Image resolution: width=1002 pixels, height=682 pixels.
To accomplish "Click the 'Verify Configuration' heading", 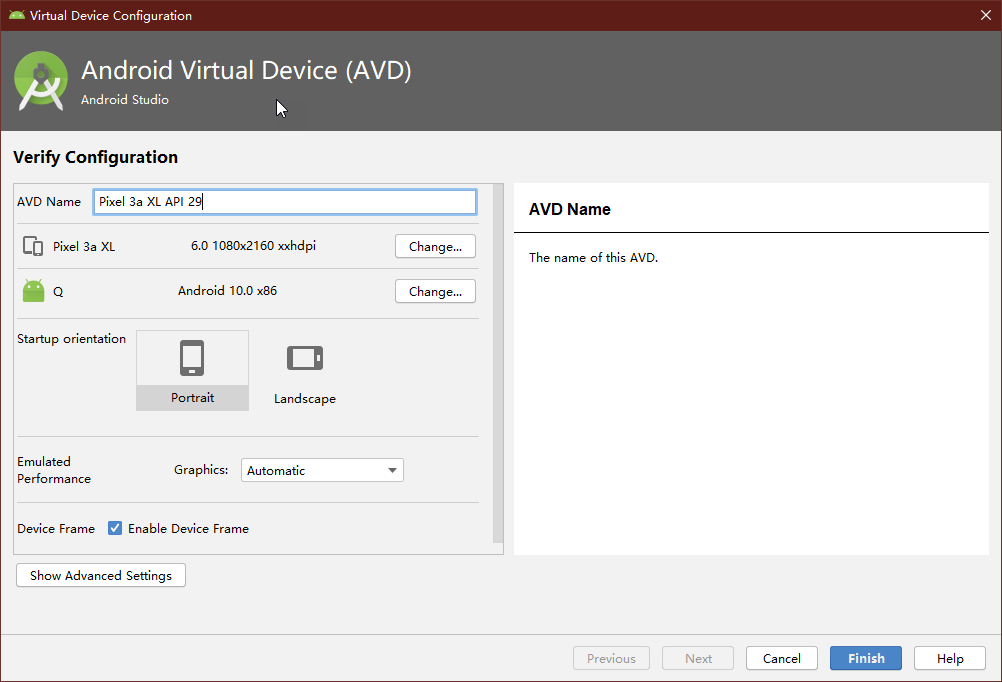I will pyautogui.click(x=96, y=157).
